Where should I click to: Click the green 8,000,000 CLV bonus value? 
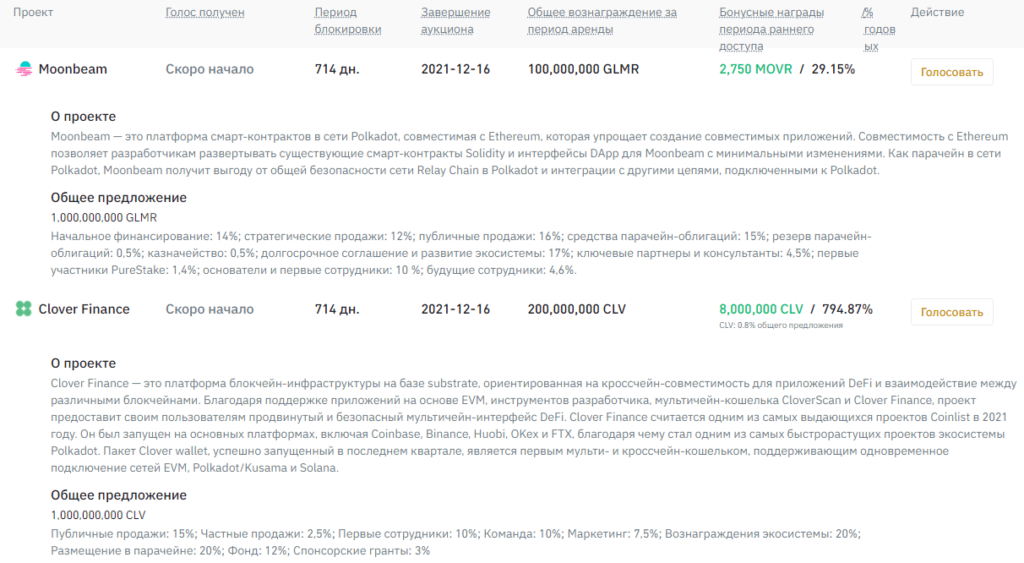761,310
